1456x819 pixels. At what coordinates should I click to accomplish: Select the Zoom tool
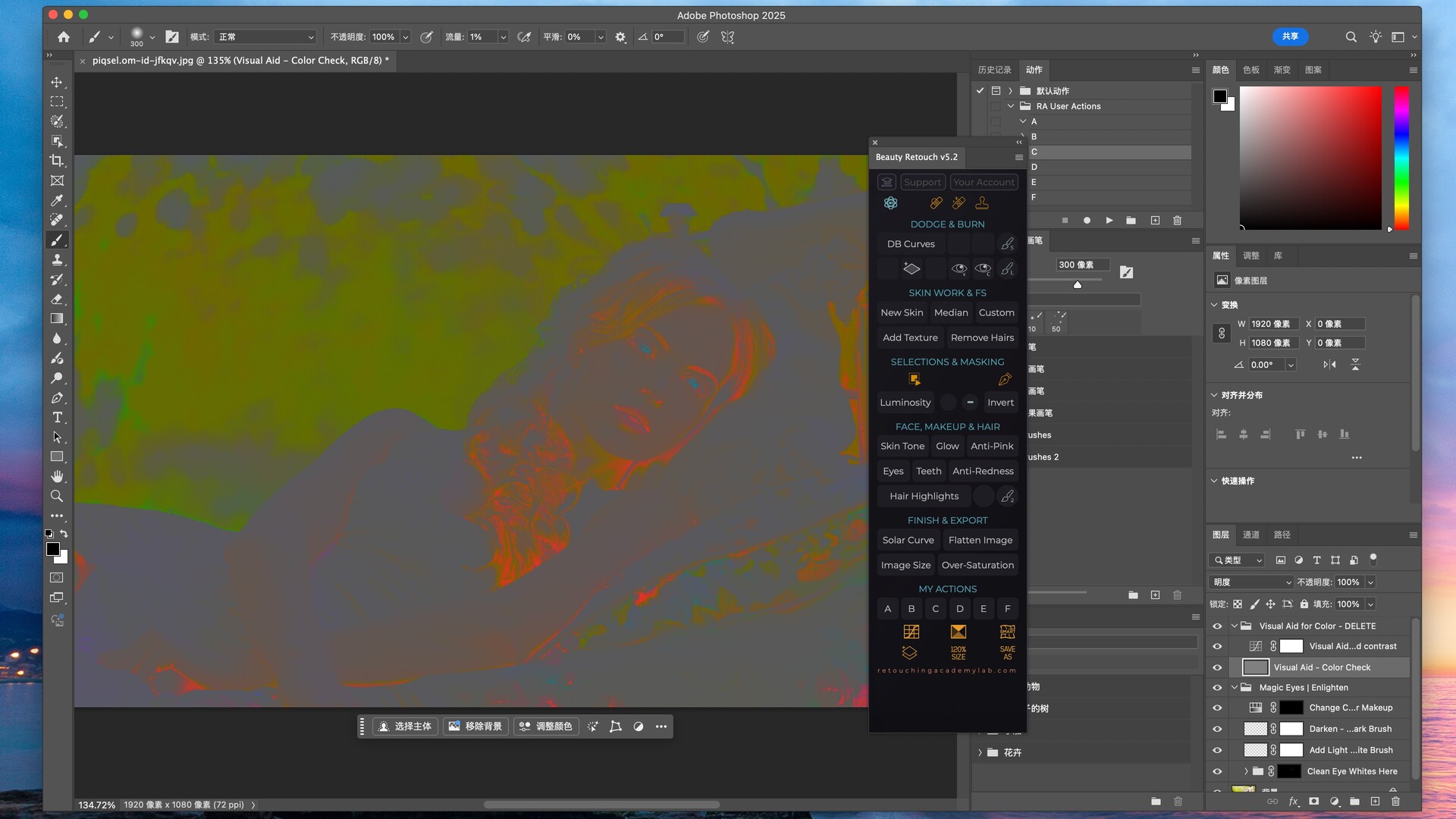point(57,496)
